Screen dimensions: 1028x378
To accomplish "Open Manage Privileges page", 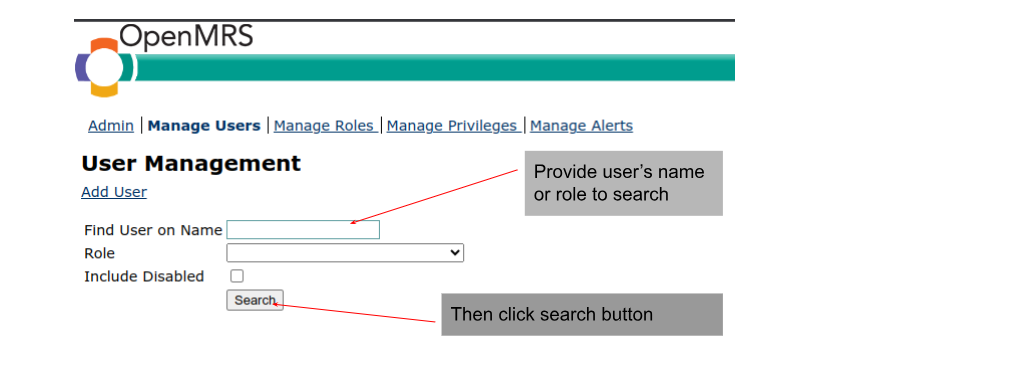I will pyautogui.click(x=453, y=126).
